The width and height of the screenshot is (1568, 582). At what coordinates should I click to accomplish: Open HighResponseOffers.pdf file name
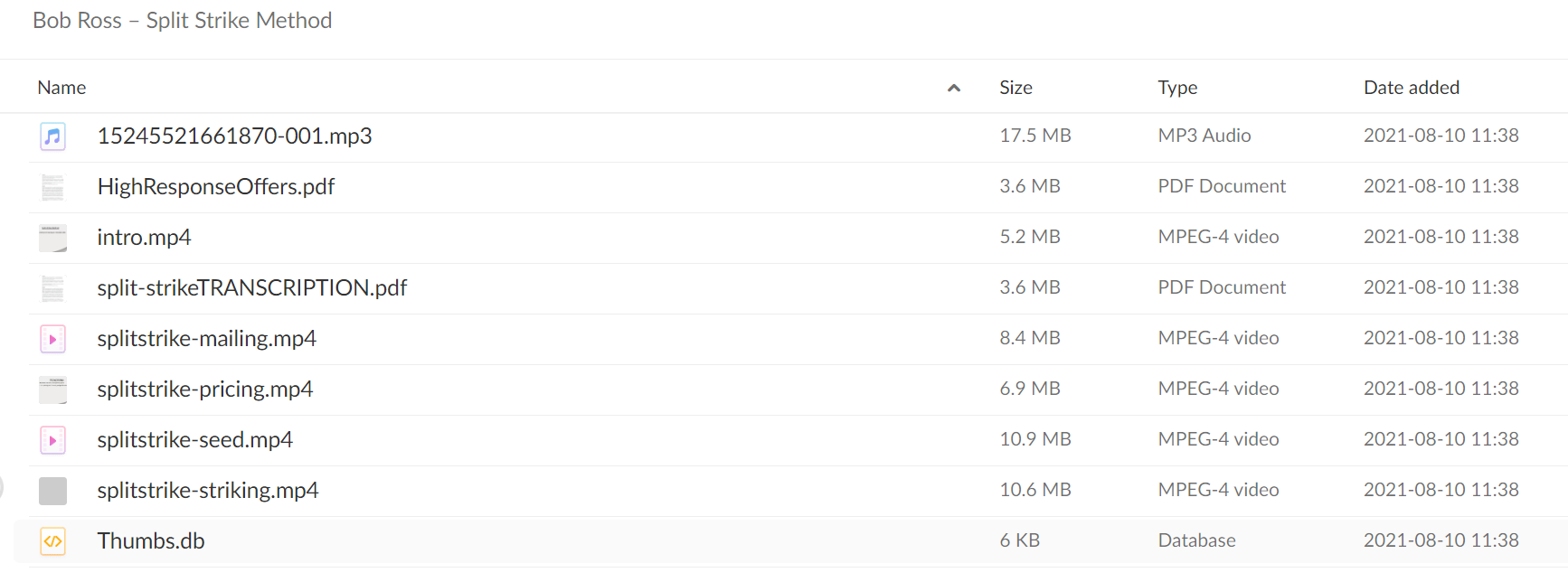215,186
